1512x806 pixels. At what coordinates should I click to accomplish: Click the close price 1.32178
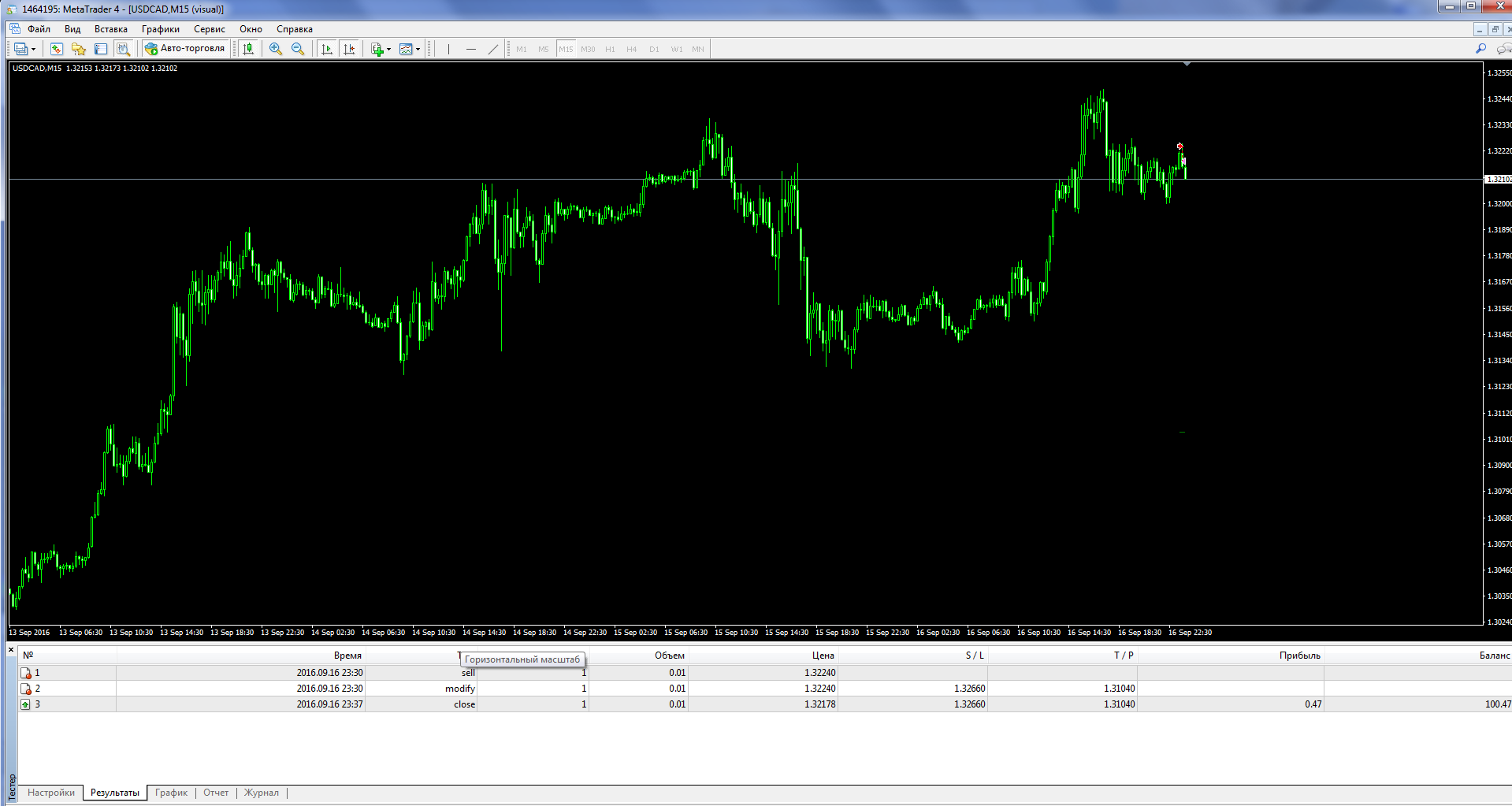coord(819,704)
